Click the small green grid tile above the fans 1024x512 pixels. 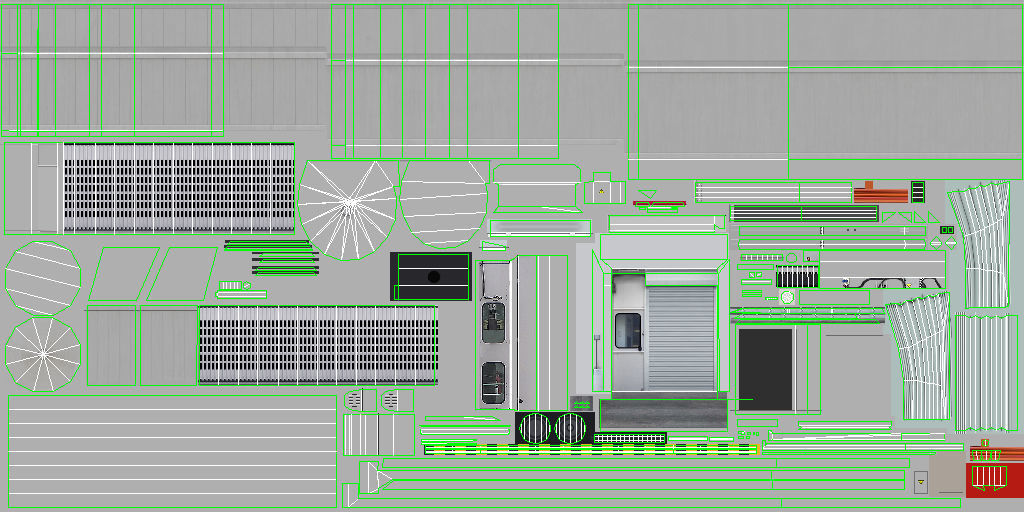(x=581, y=404)
